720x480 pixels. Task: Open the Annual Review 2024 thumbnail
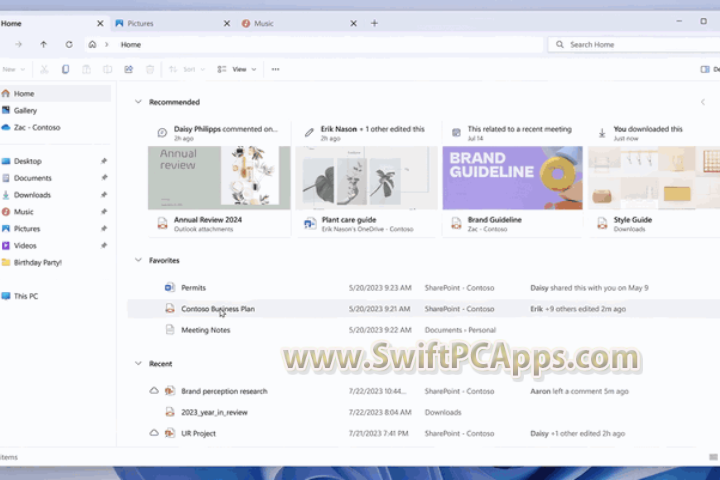tap(219, 178)
